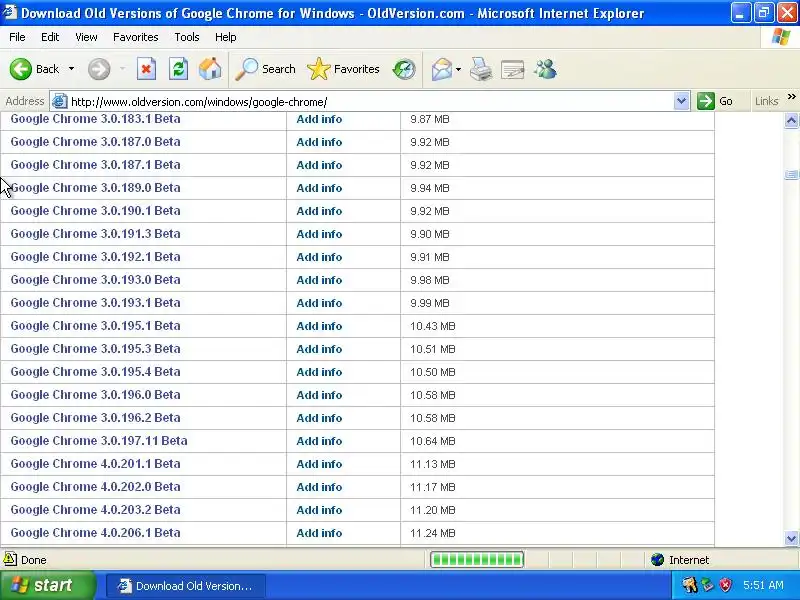
Task: Click the Done status text
Action: point(34,560)
